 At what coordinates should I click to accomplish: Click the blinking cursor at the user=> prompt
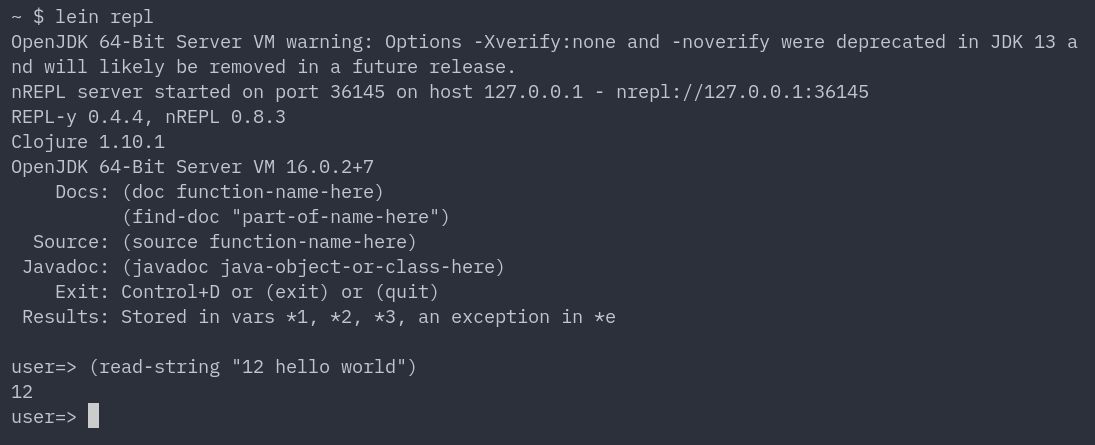(x=94, y=416)
